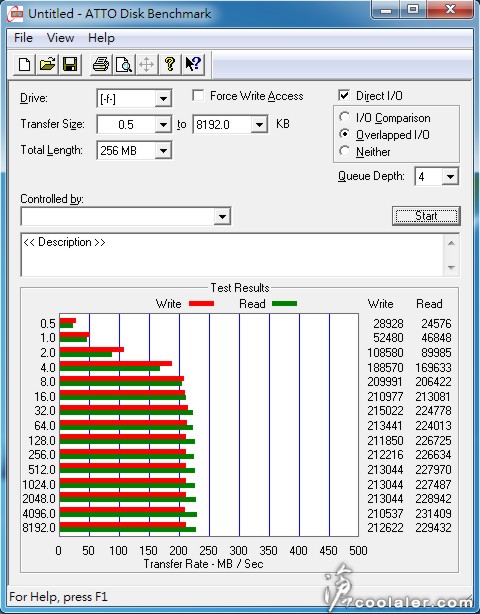
Task: Click the Open folder toolbar icon
Action: (x=47, y=64)
